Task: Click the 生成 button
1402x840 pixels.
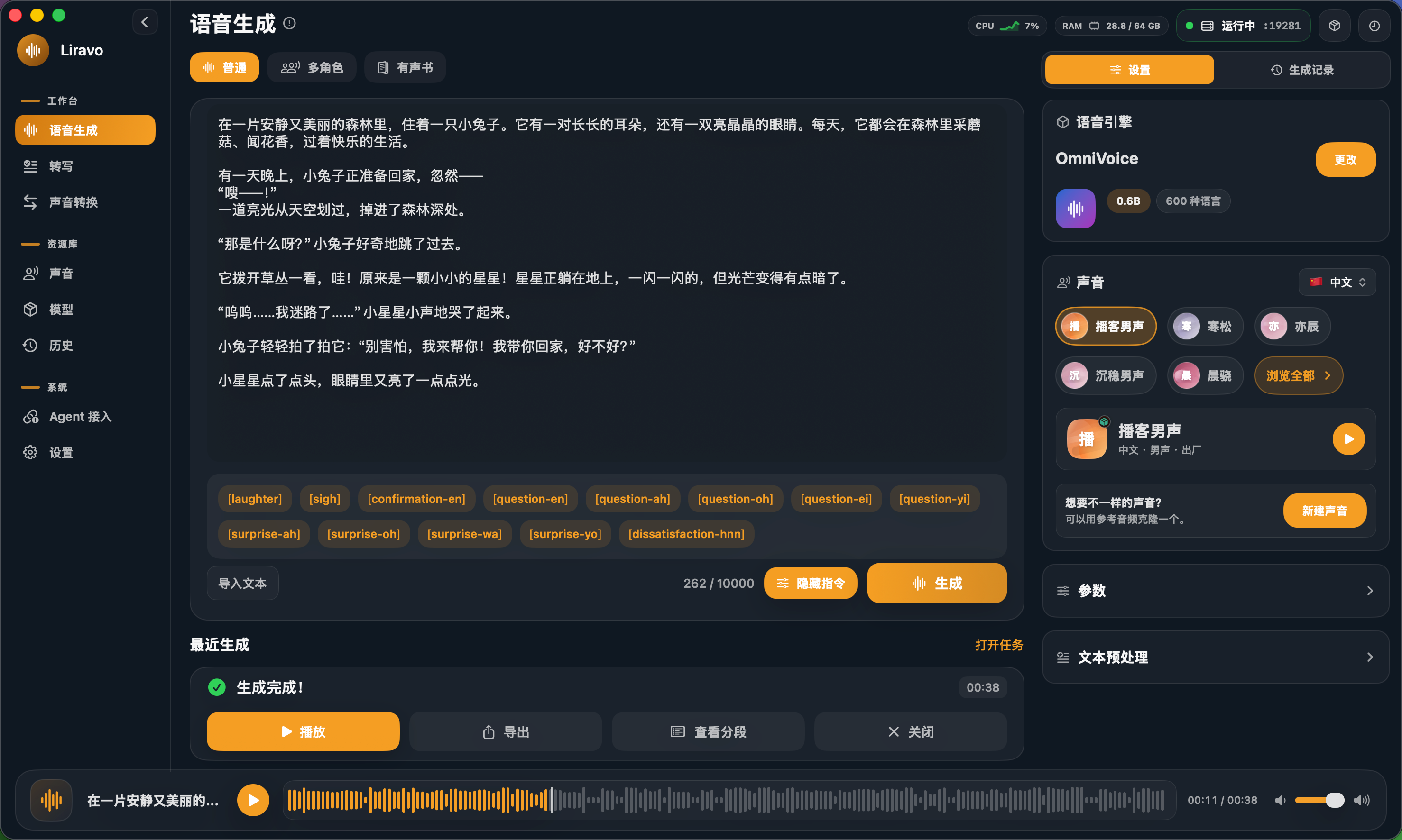Action: tap(937, 583)
